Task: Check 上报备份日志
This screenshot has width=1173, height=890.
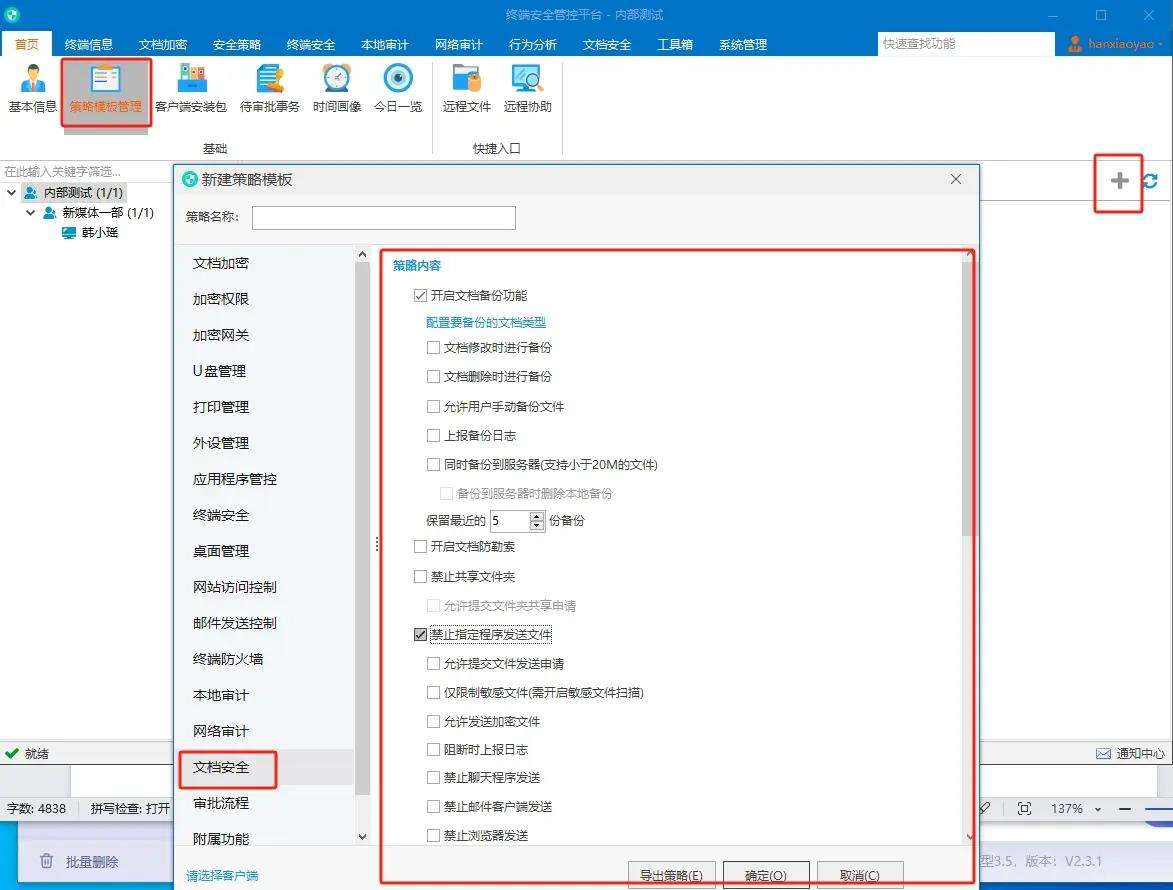Action: click(x=433, y=435)
